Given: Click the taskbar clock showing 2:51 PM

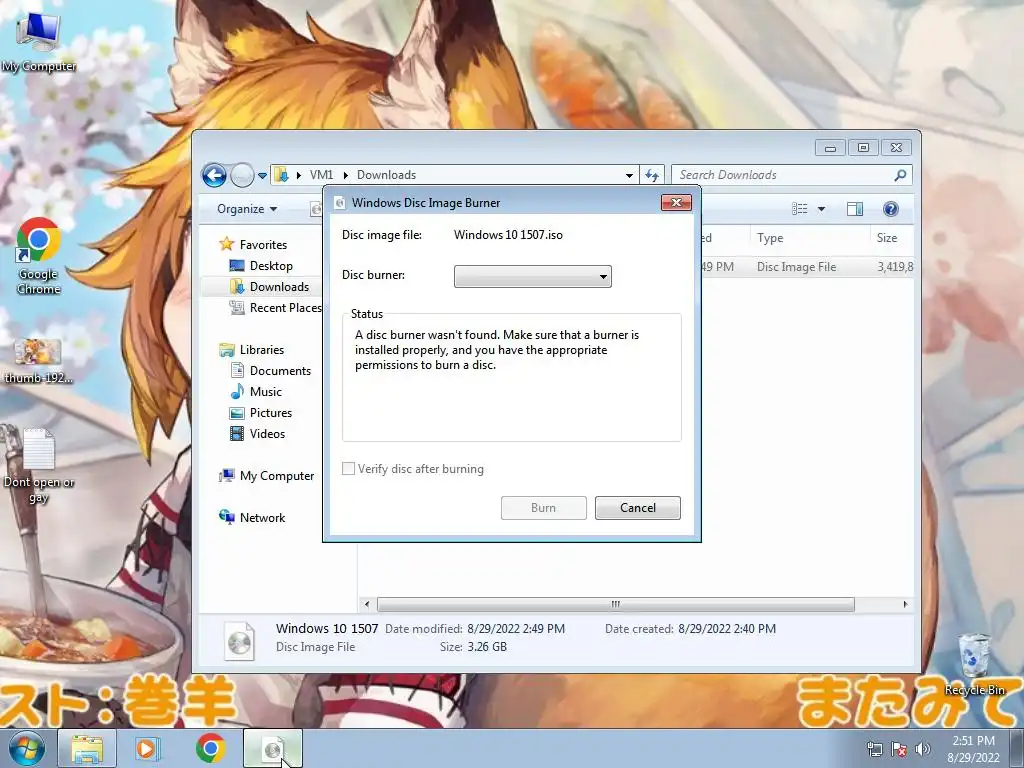Looking at the screenshot, I should tap(973, 749).
